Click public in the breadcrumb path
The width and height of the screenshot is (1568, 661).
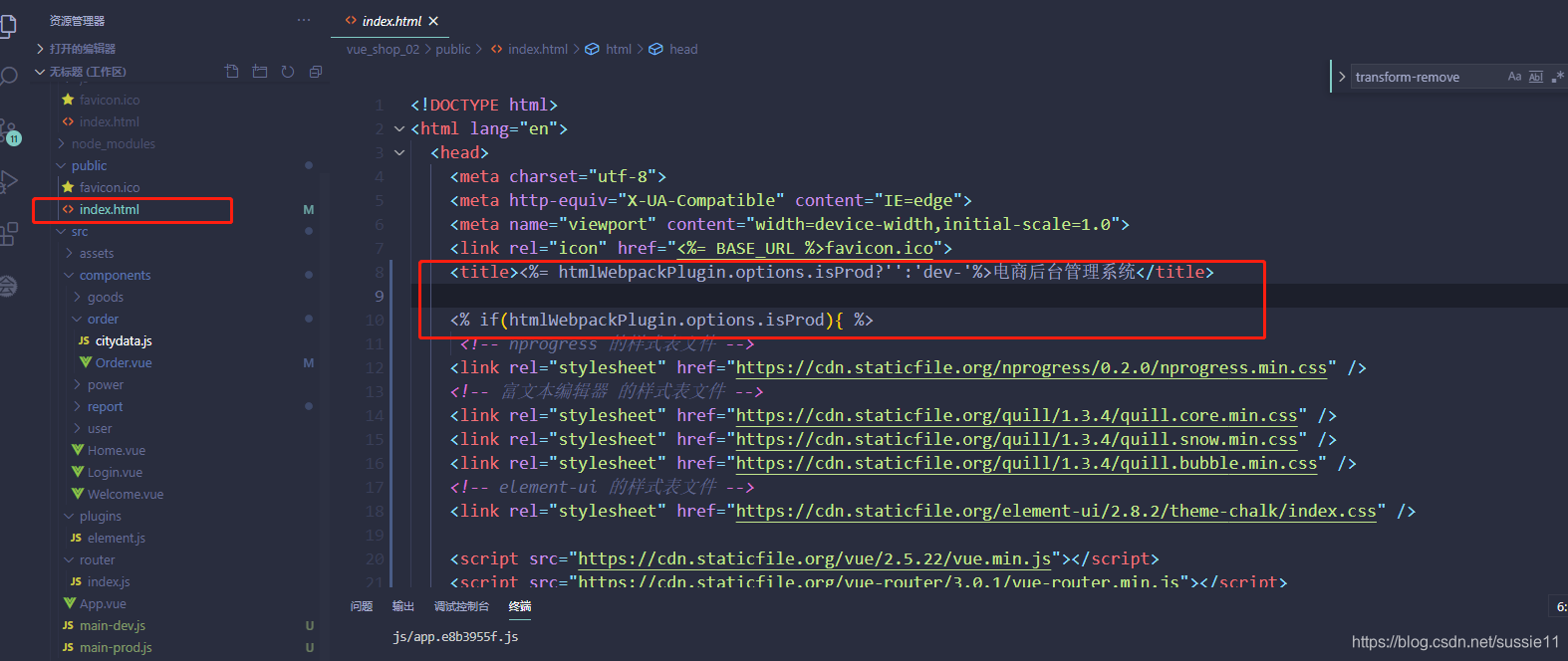click(453, 49)
